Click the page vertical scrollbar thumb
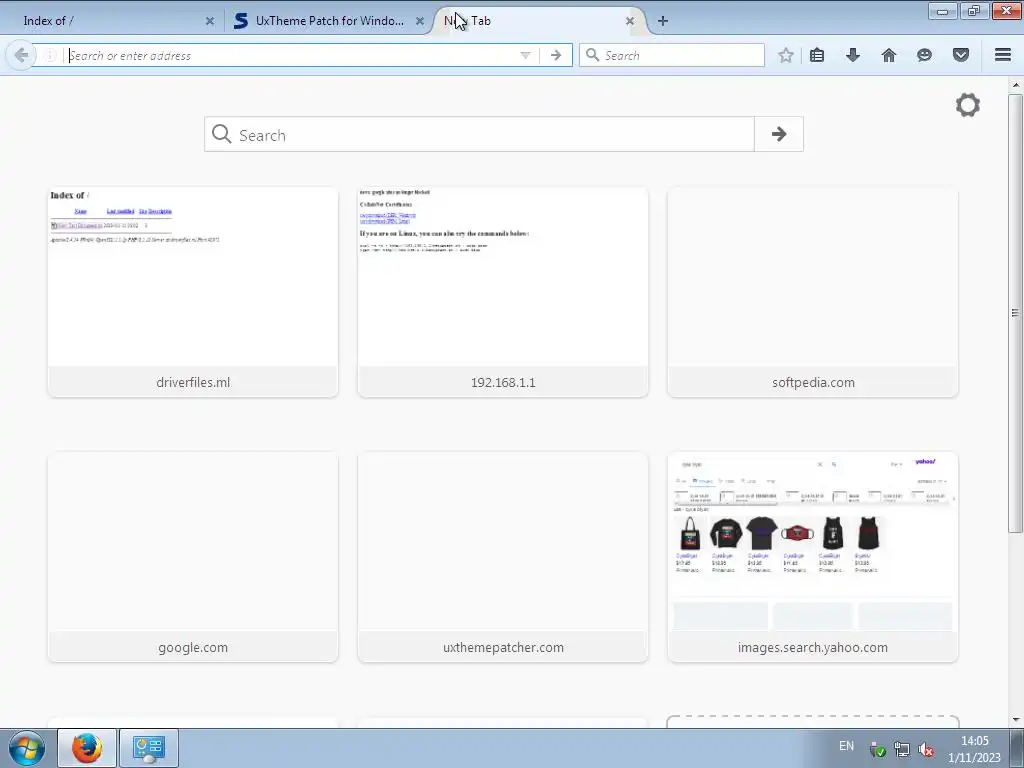Viewport: 1024px width, 768px height. coord(1016,313)
